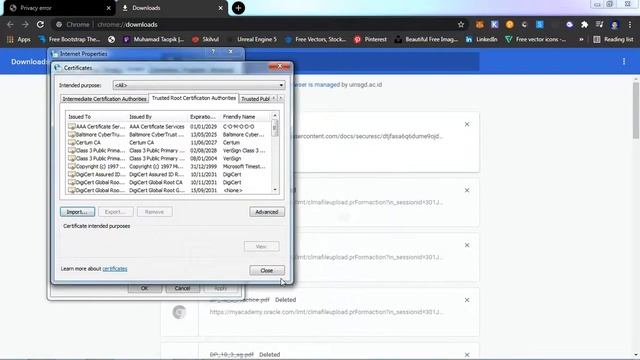Select the Trusted Publishers tab
The image size is (640, 360).
coord(255,99)
